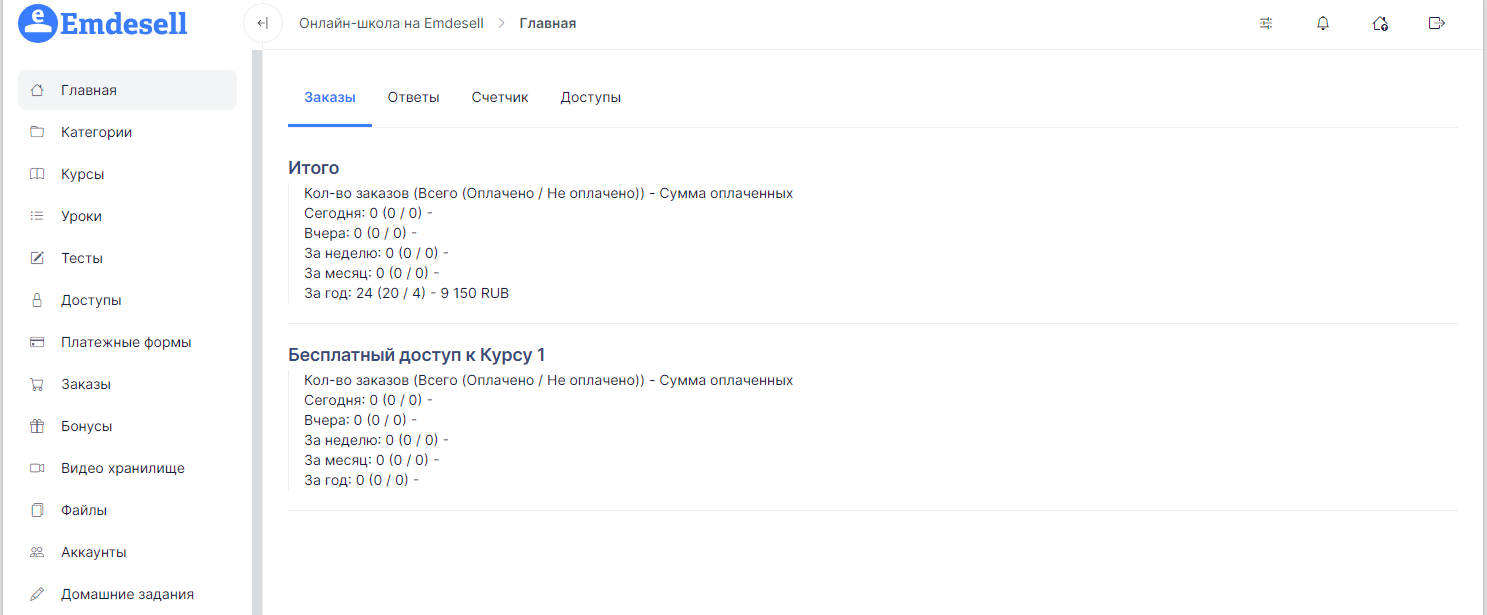
Task: Click the Видео хранилище camera icon
Action: click(x=37, y=468)
